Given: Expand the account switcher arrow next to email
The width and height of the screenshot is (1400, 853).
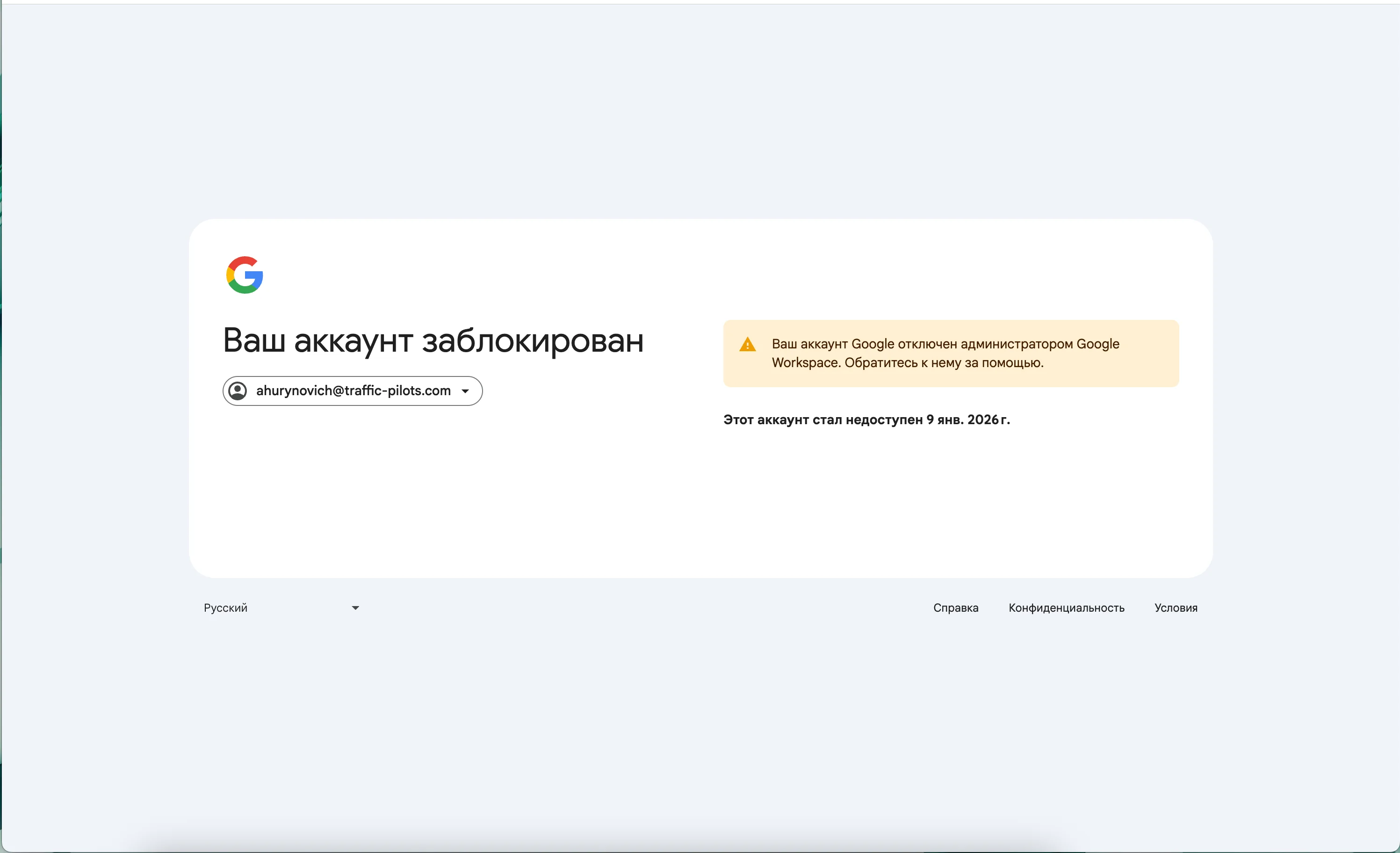Looking at the screenshot, I should pos(465,391).
